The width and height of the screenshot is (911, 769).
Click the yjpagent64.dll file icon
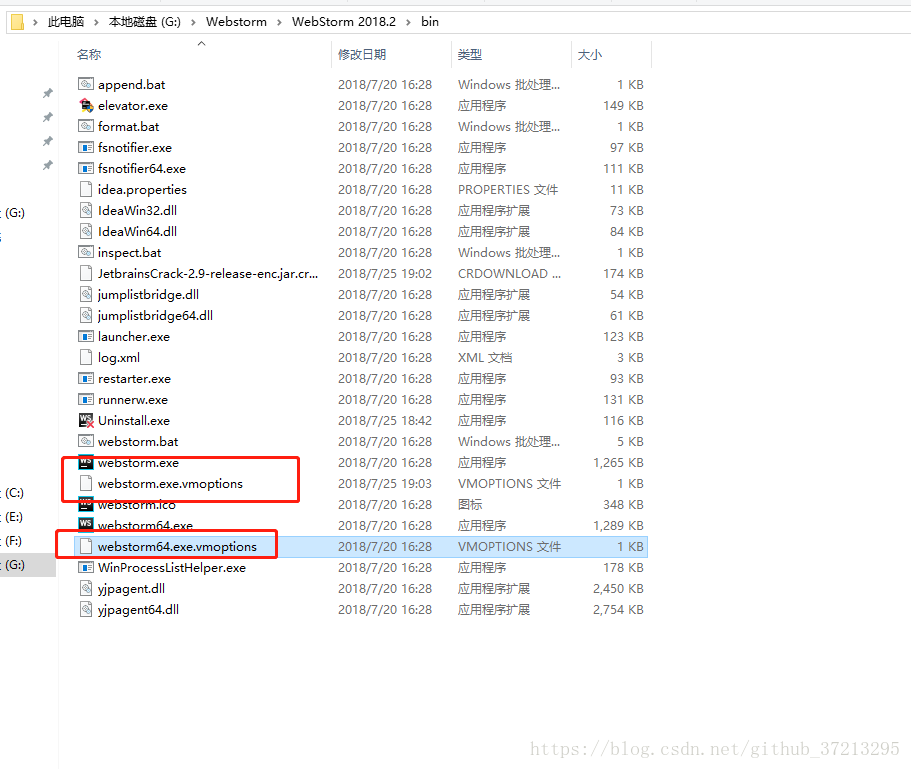[86, 609]
